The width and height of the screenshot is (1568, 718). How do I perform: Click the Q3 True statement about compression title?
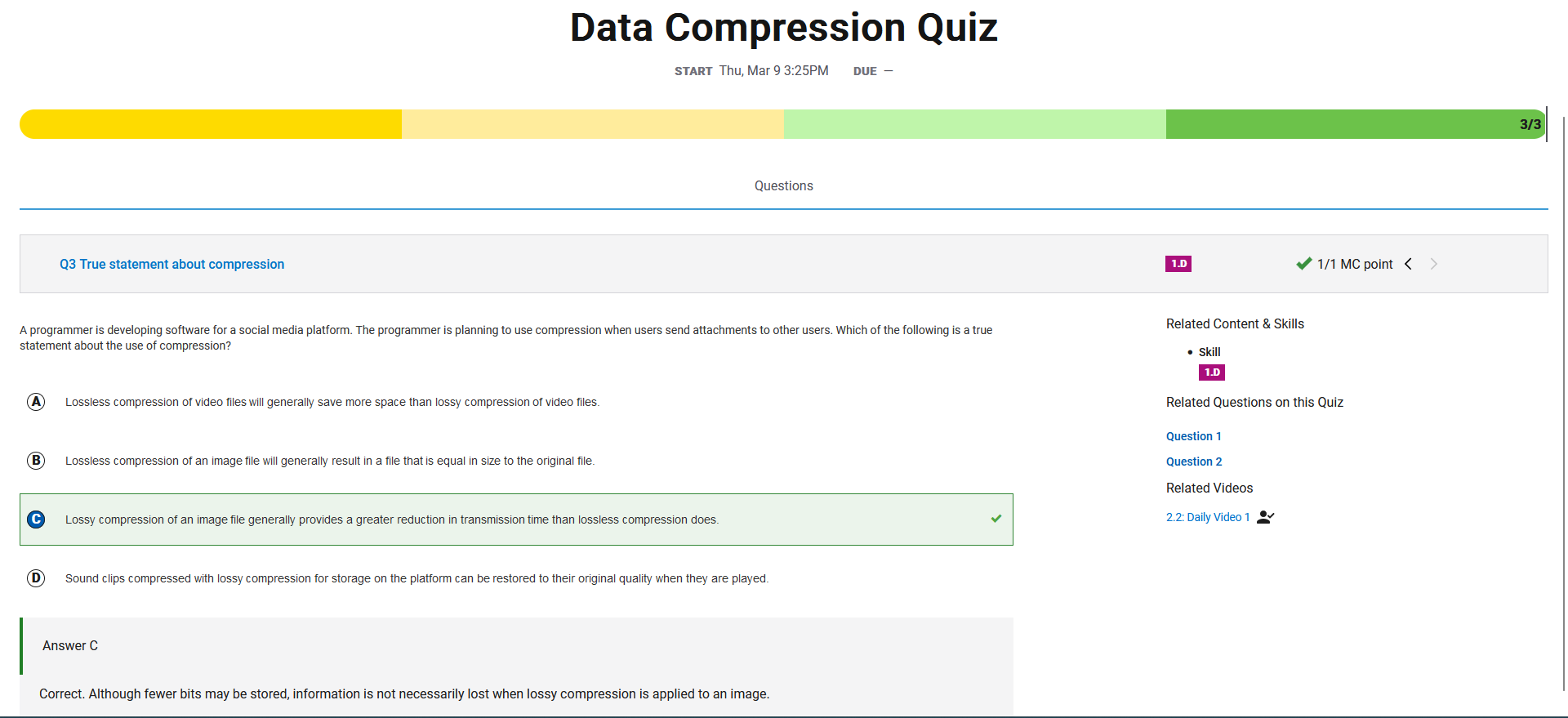pyautogui.click(x=171, y=264)
